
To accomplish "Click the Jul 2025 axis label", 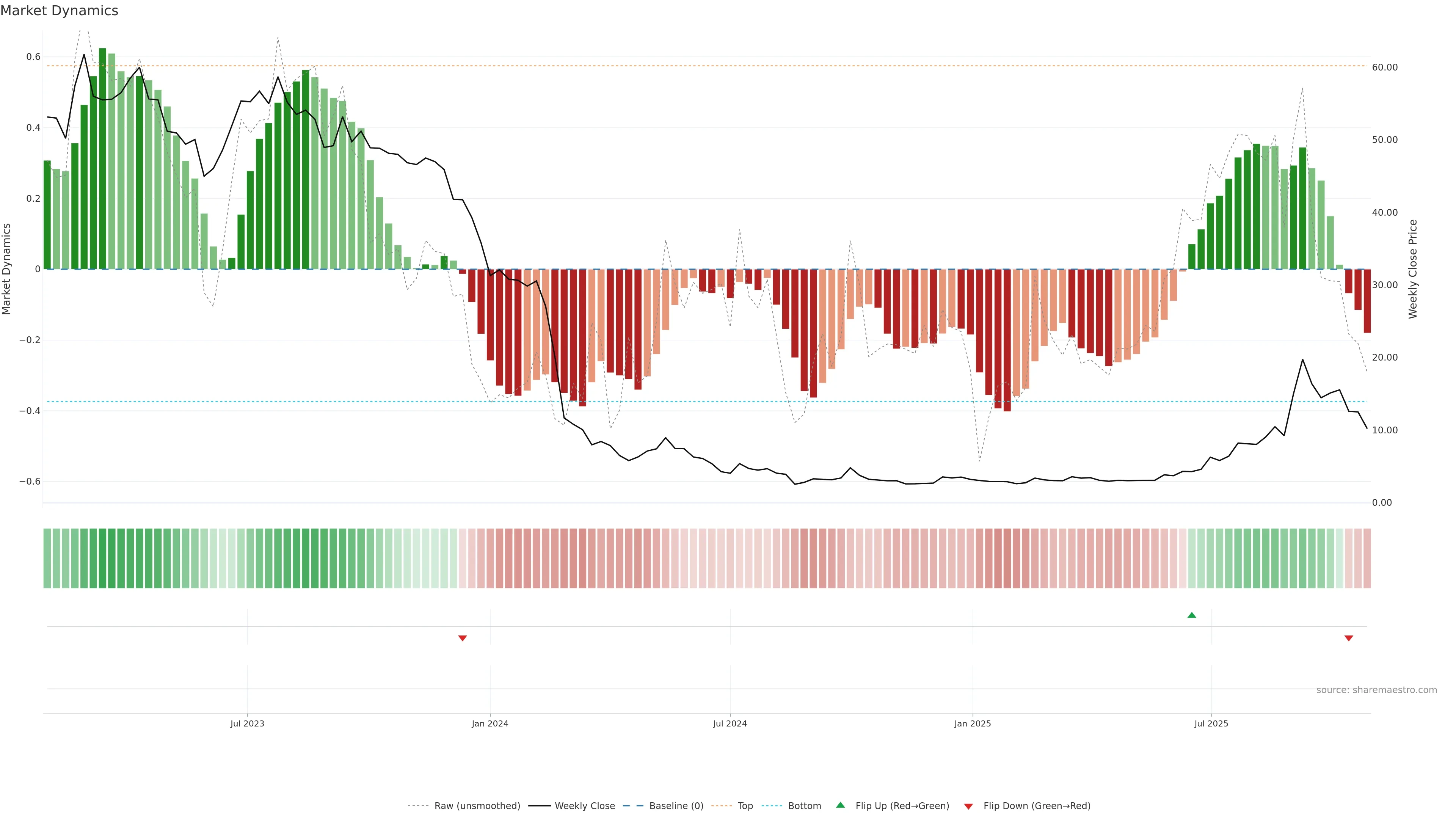I will pos(1211,723).
